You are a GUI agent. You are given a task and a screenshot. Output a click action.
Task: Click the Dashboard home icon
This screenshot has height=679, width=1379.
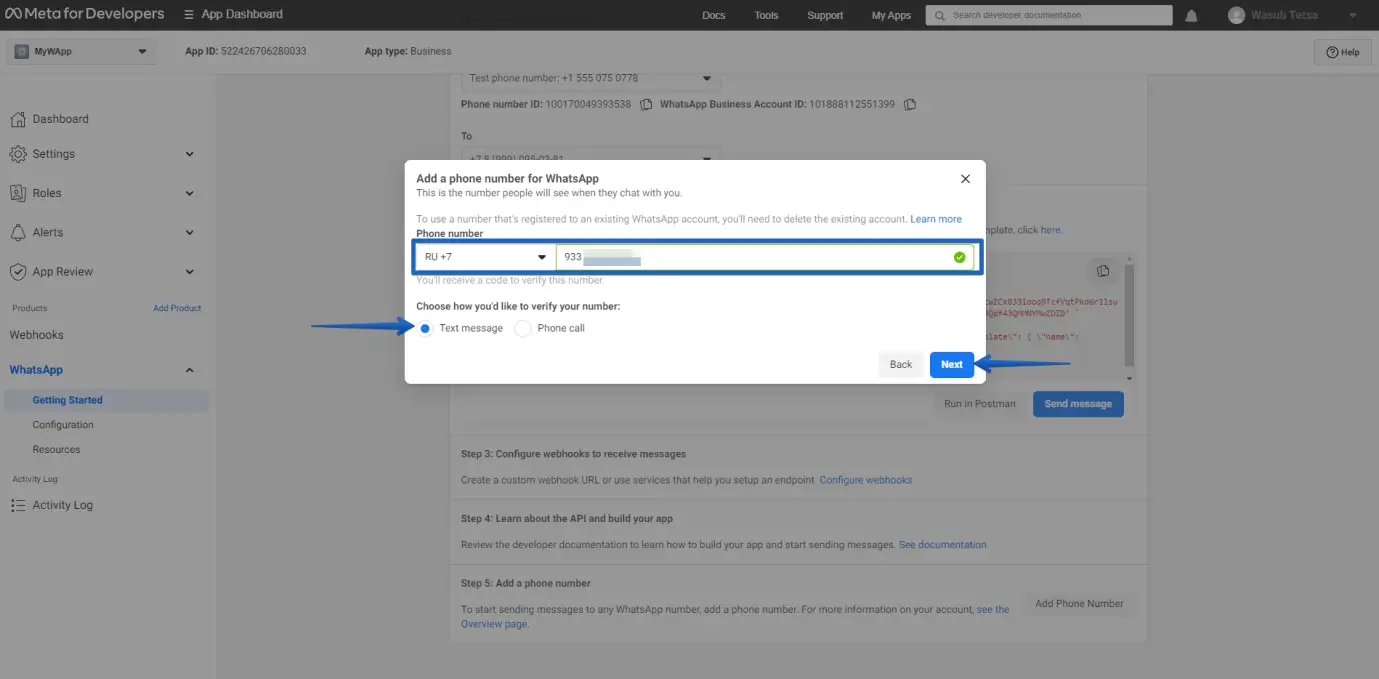click(x=18, y=119)
